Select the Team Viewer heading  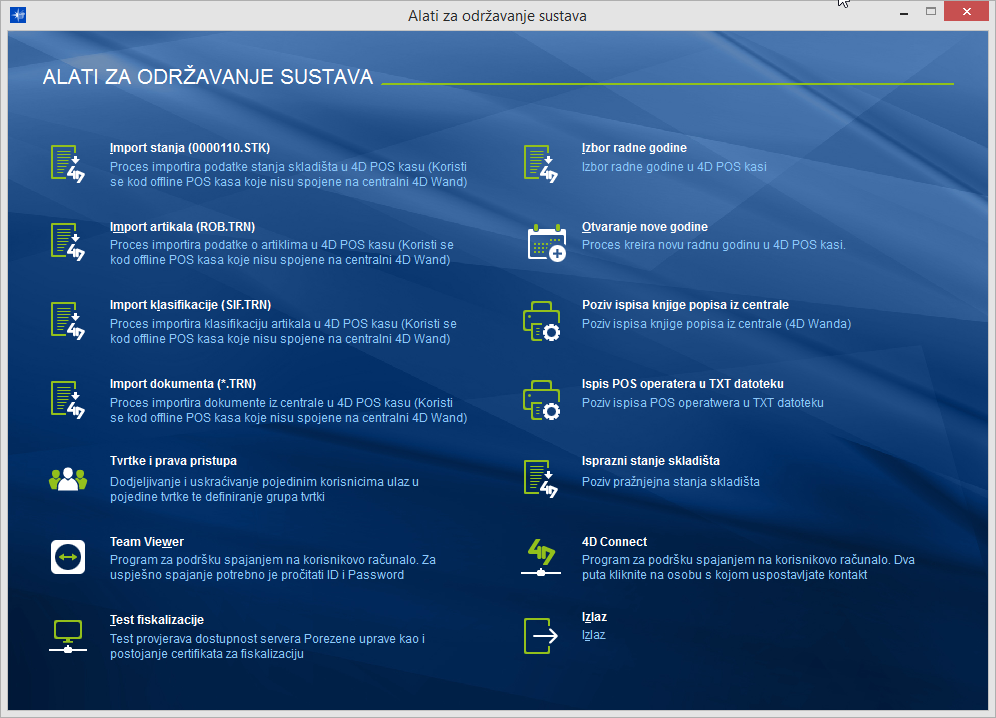[147, 542]
